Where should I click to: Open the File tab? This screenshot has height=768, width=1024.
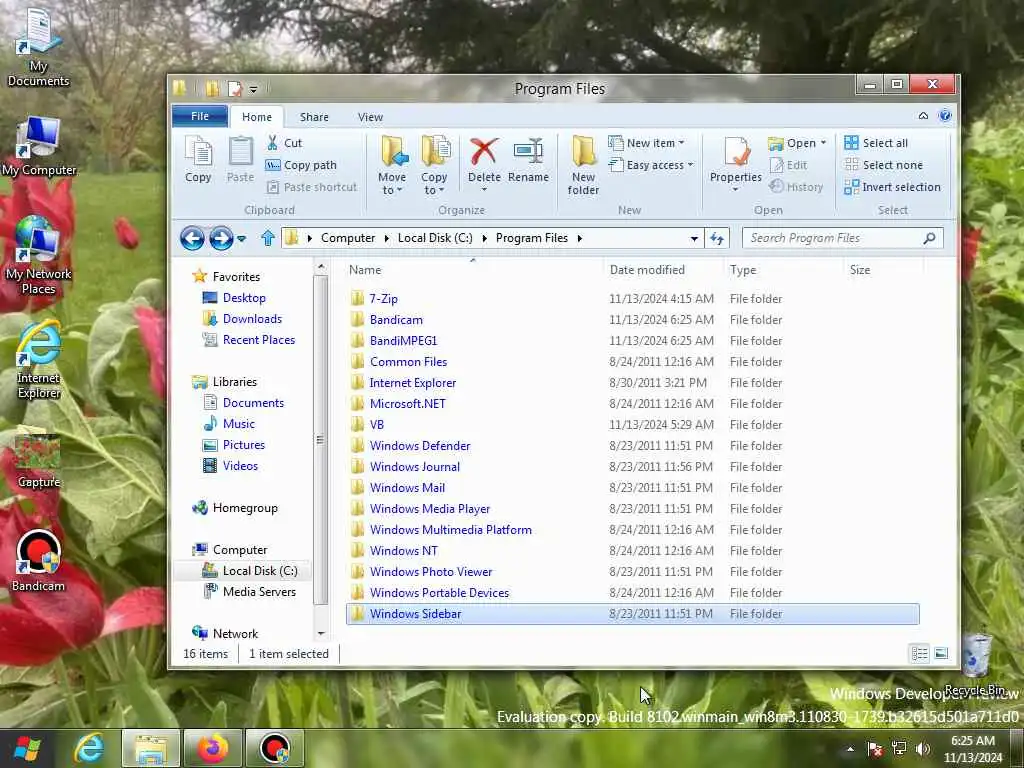(200, 116)
